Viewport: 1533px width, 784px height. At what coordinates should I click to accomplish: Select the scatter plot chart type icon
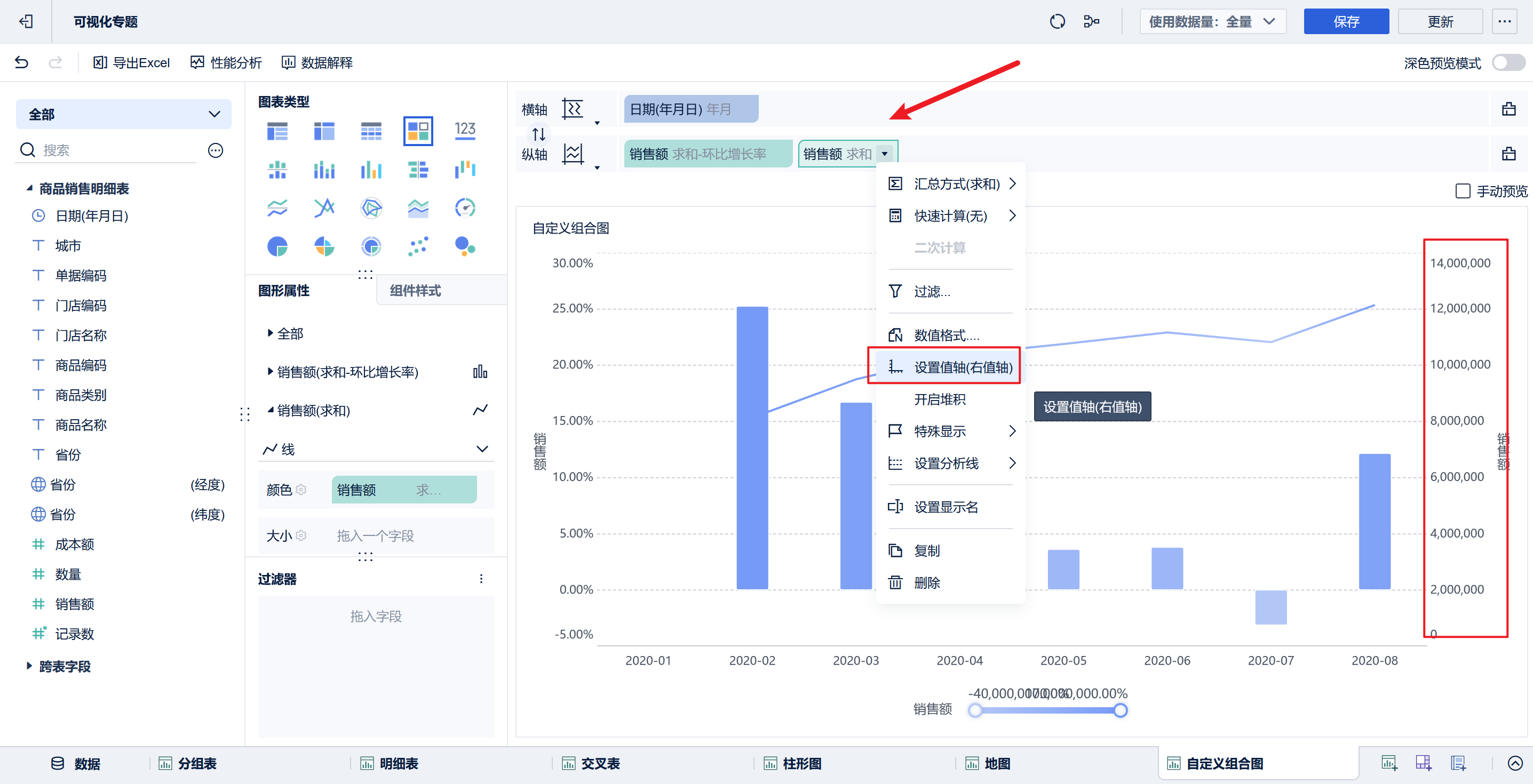pos(418,246)
